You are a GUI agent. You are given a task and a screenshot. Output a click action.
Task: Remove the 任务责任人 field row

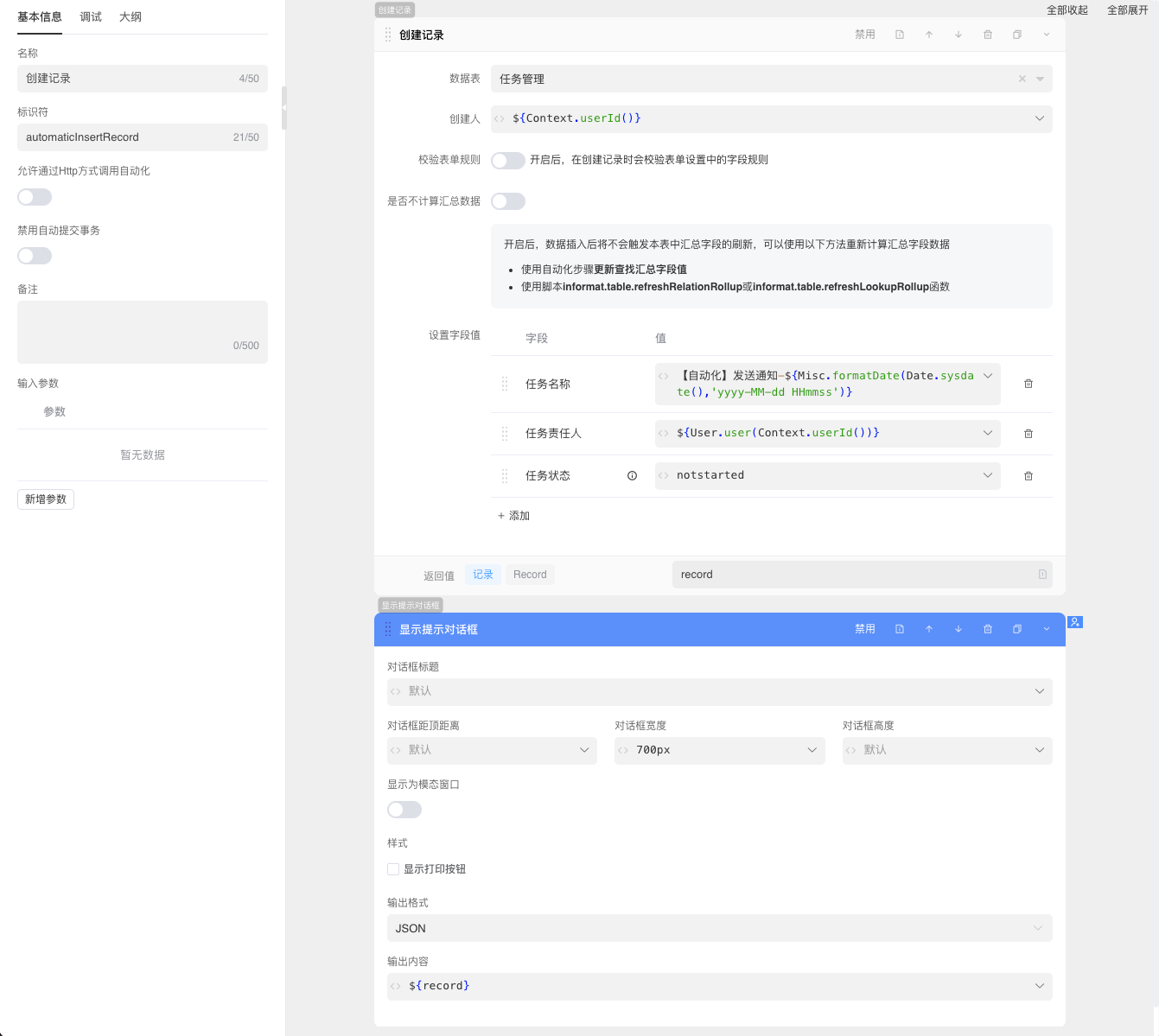pos(1028,434)
